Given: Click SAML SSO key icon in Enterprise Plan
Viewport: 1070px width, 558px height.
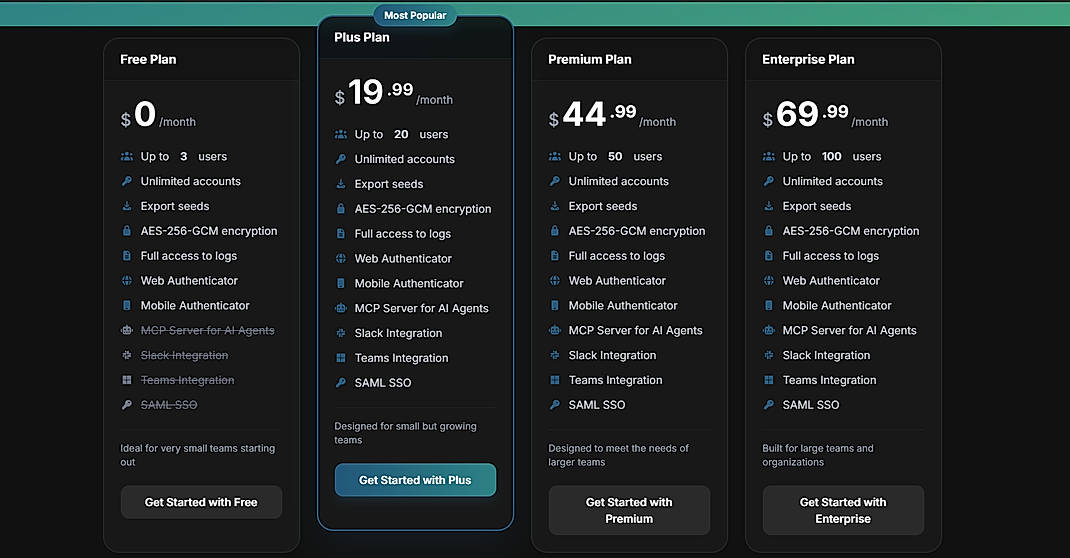Looking at the screenshot, I should click(768, 405).
